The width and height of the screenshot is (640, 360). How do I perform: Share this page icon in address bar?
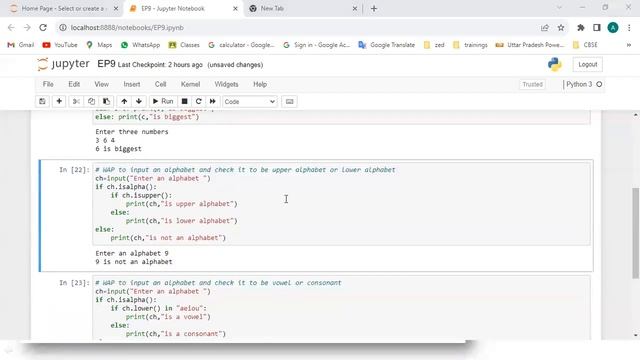(544, 28)
